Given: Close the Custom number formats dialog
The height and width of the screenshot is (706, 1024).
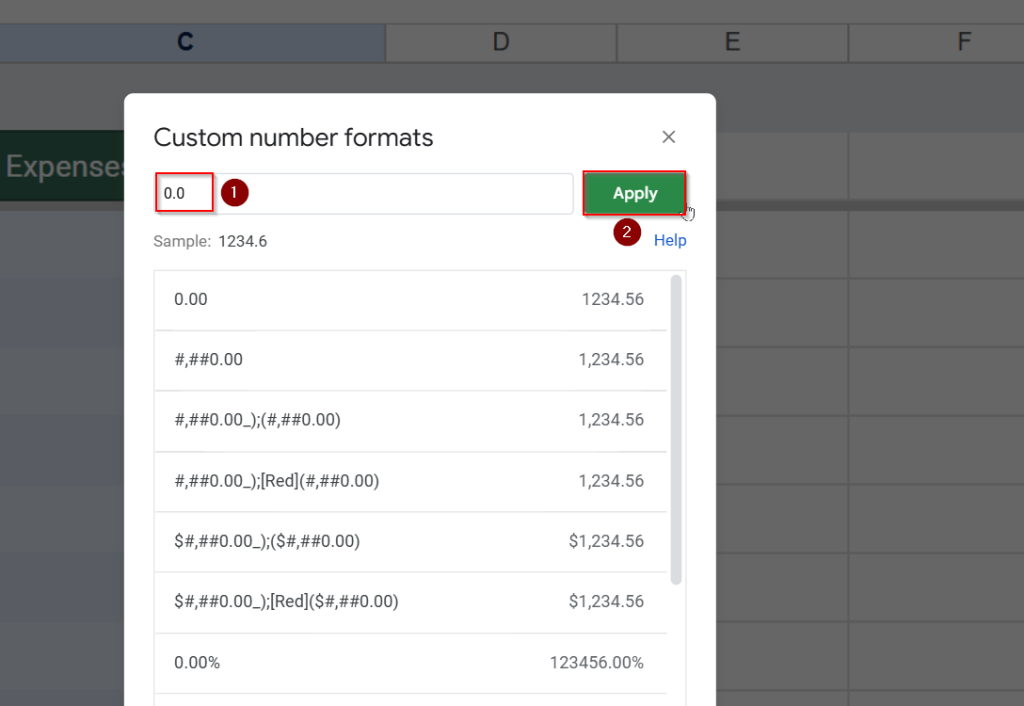Looking at the screenshot, I should (x=668, y=137).
